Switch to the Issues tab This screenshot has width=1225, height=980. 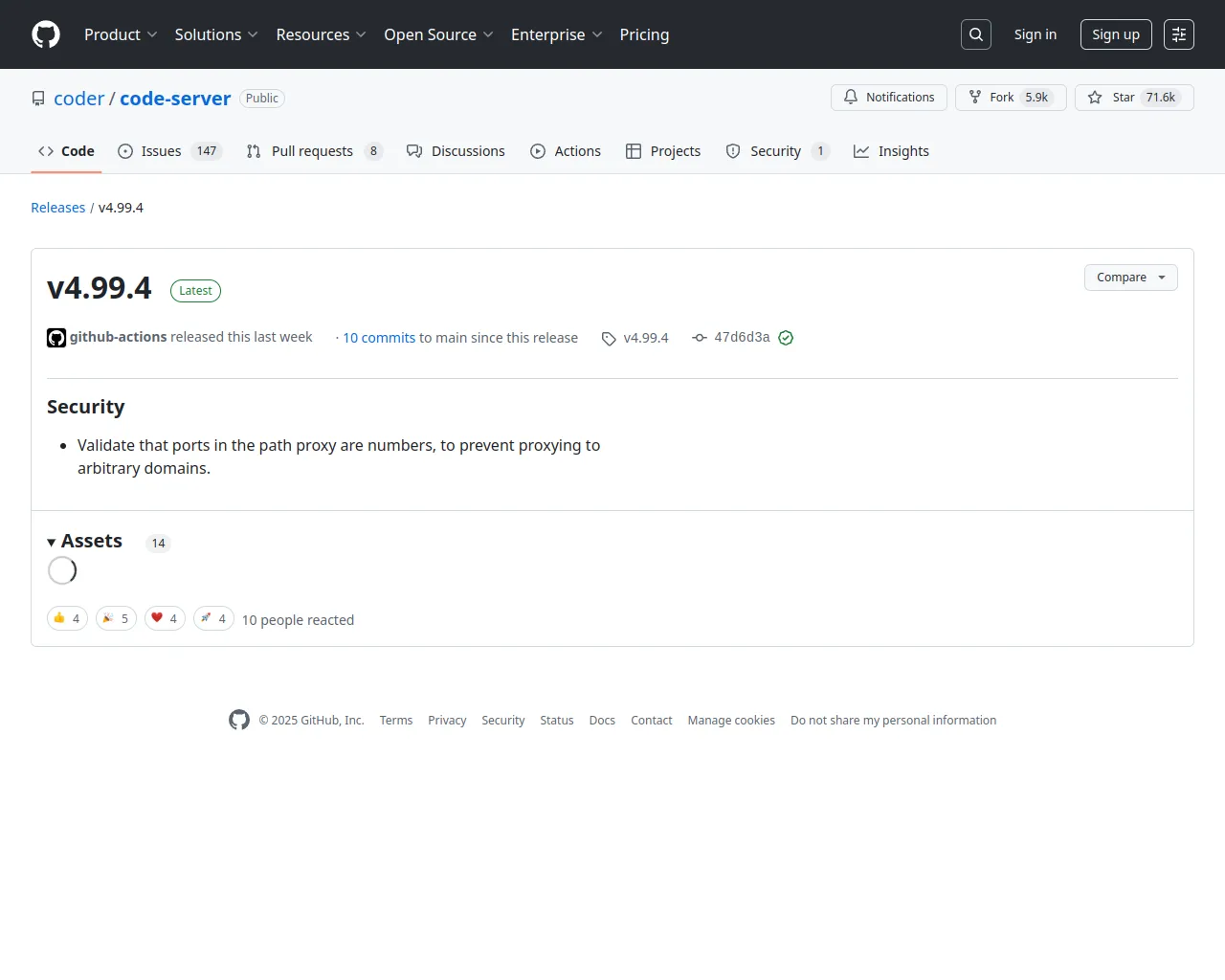(169, 151)
